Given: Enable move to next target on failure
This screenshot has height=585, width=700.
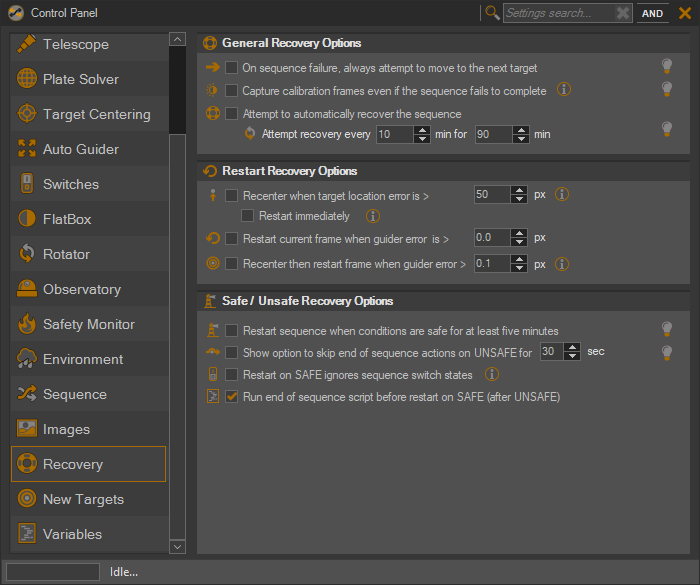Looking at the screenshot, I should [231, 67].
